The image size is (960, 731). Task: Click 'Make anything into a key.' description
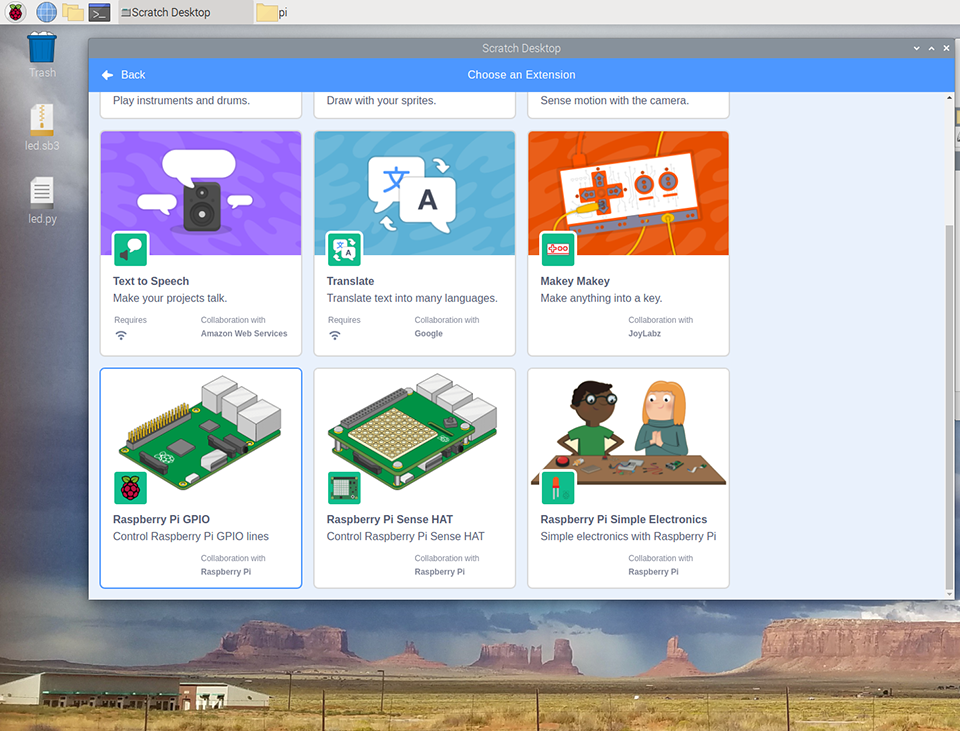601,298
